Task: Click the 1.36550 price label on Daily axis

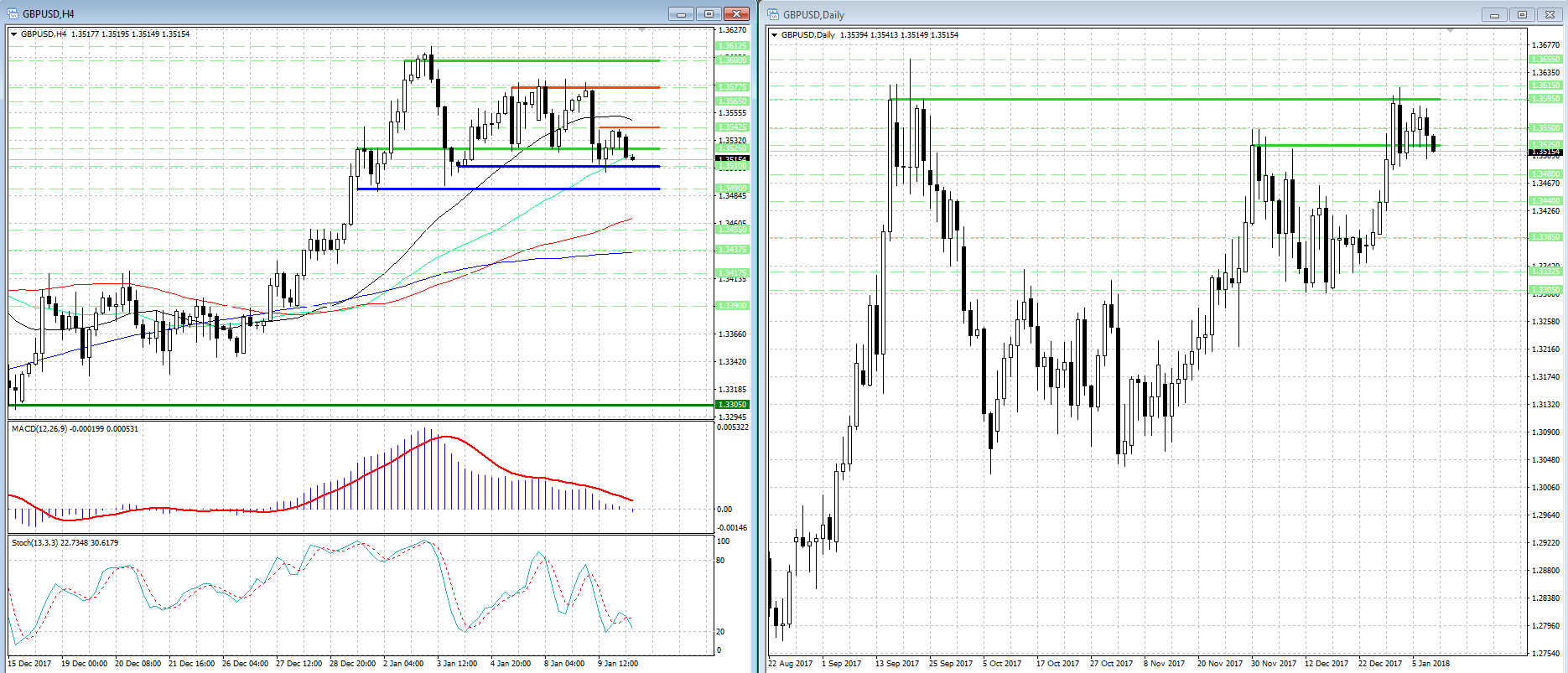Action: point(1545,60)
